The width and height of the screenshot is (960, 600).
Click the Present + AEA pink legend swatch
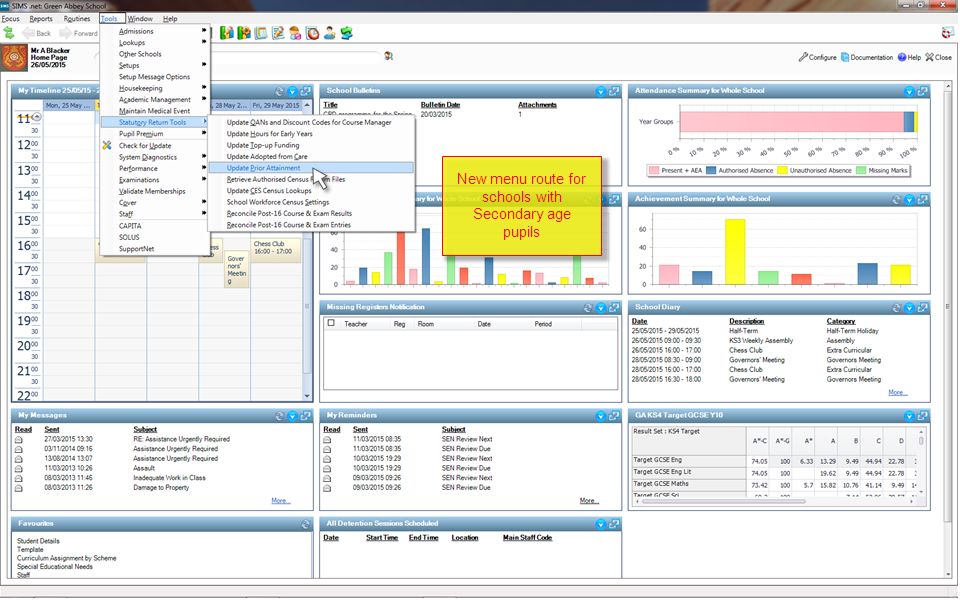tap(654, 170)
